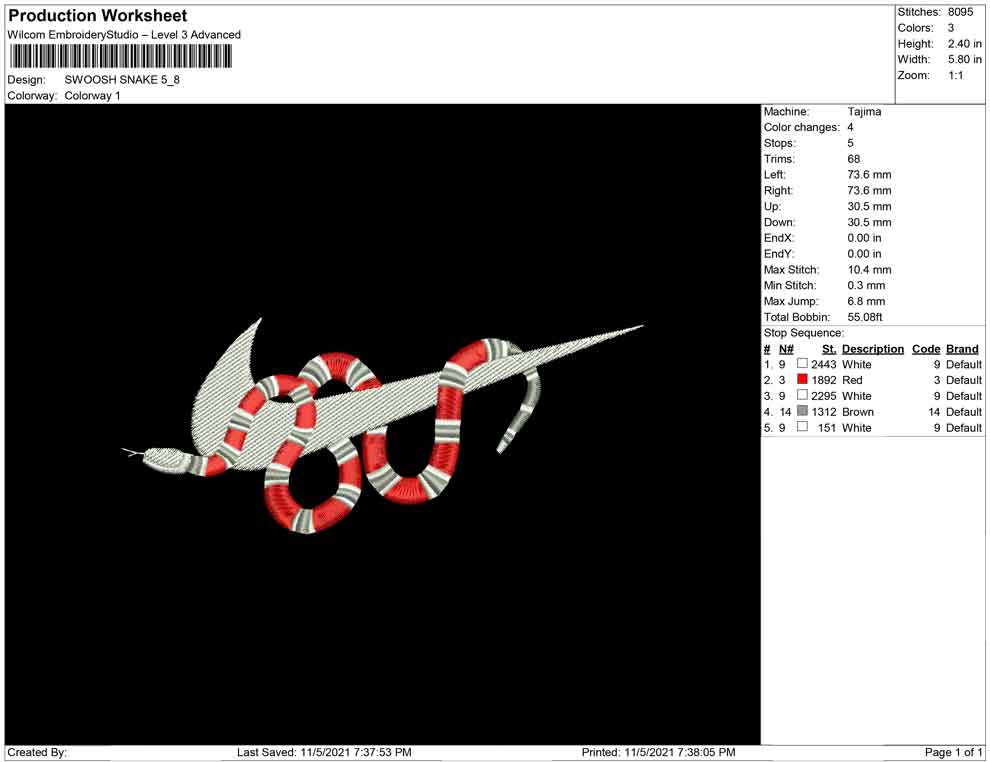Click the 'Code' column header
Screen dimensions: 990x762
click(926, 349)
